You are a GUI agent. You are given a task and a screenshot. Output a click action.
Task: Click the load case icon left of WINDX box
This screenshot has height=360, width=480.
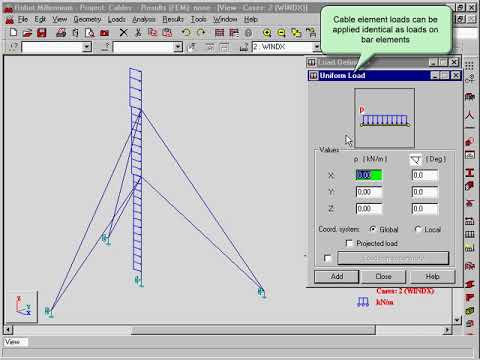(x=244, y=47)
